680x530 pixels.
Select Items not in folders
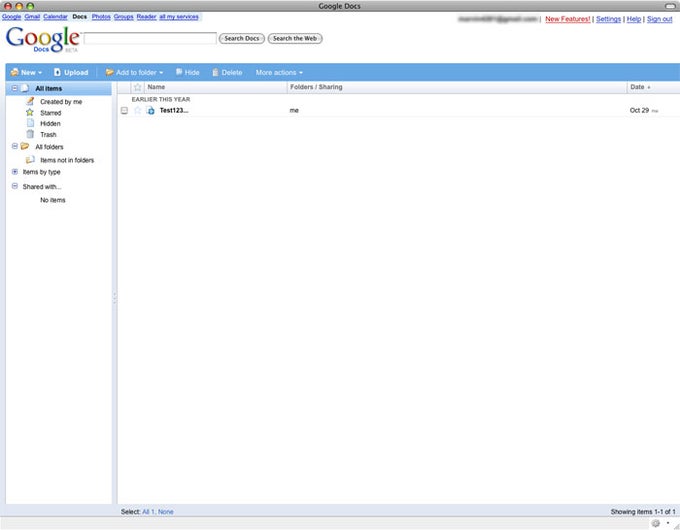(x=67, y=160)
